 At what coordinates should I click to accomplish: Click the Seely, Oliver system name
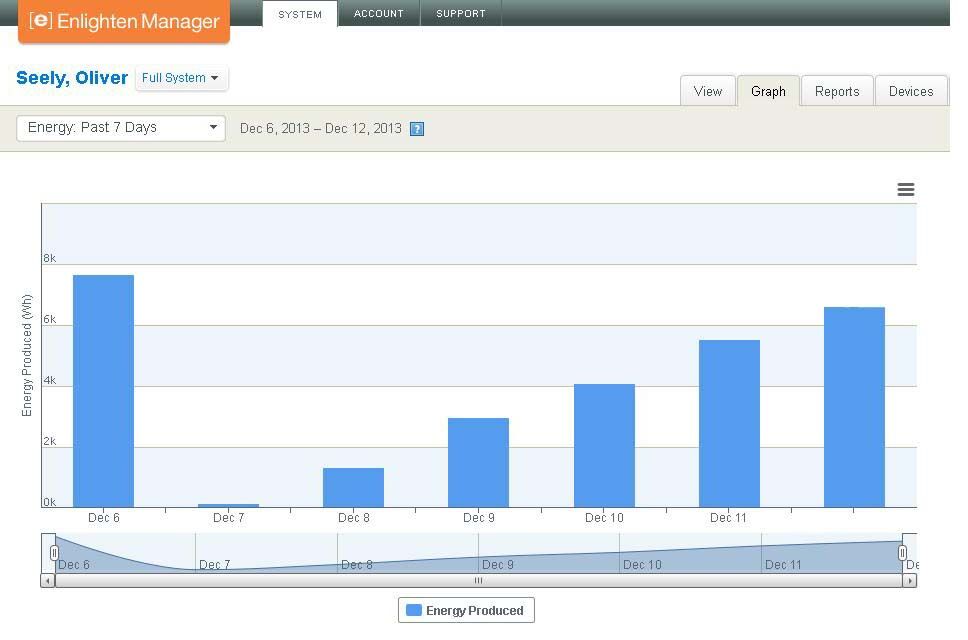(x=72, y=78)
